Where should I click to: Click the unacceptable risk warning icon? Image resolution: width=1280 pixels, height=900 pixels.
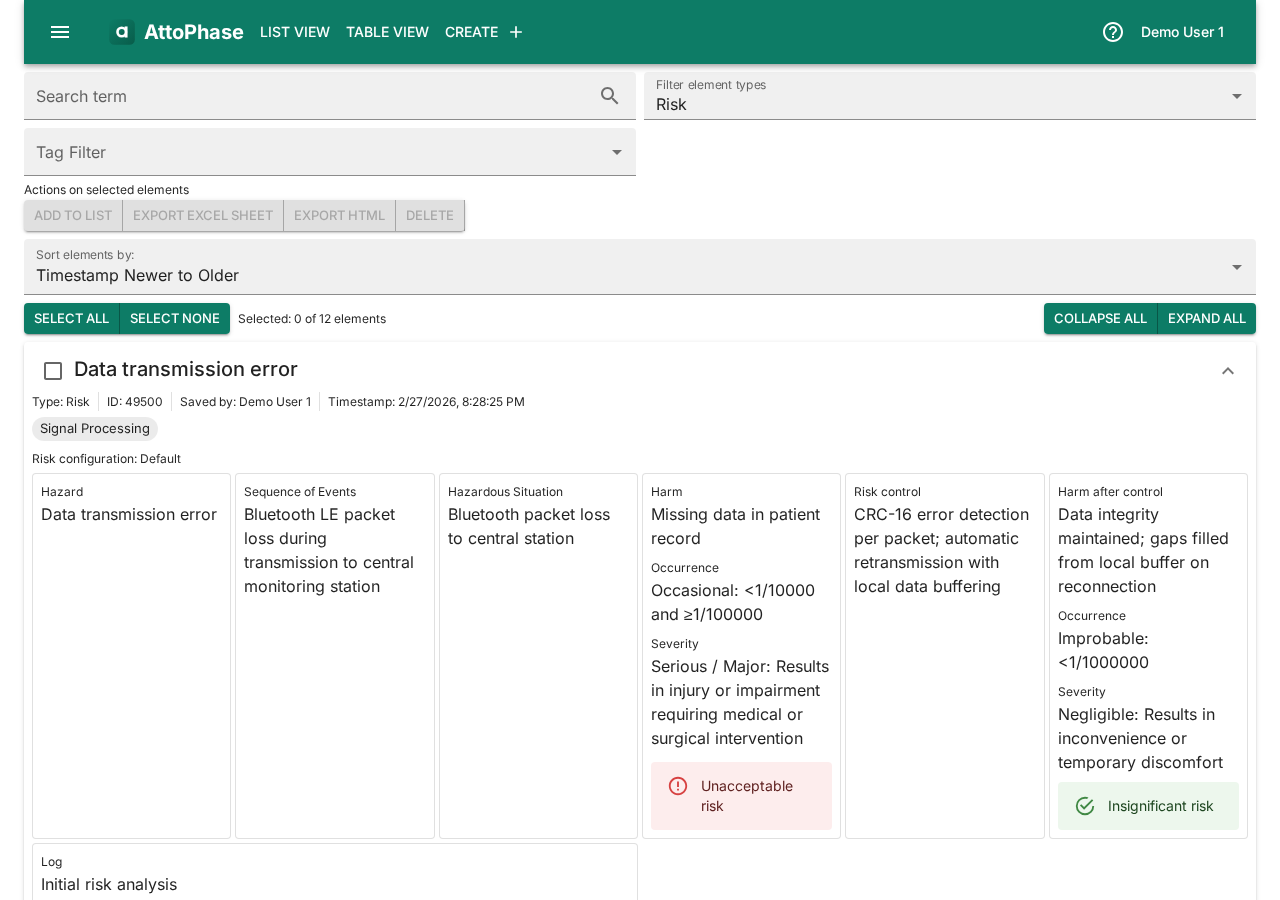click(x=679, y=788)
